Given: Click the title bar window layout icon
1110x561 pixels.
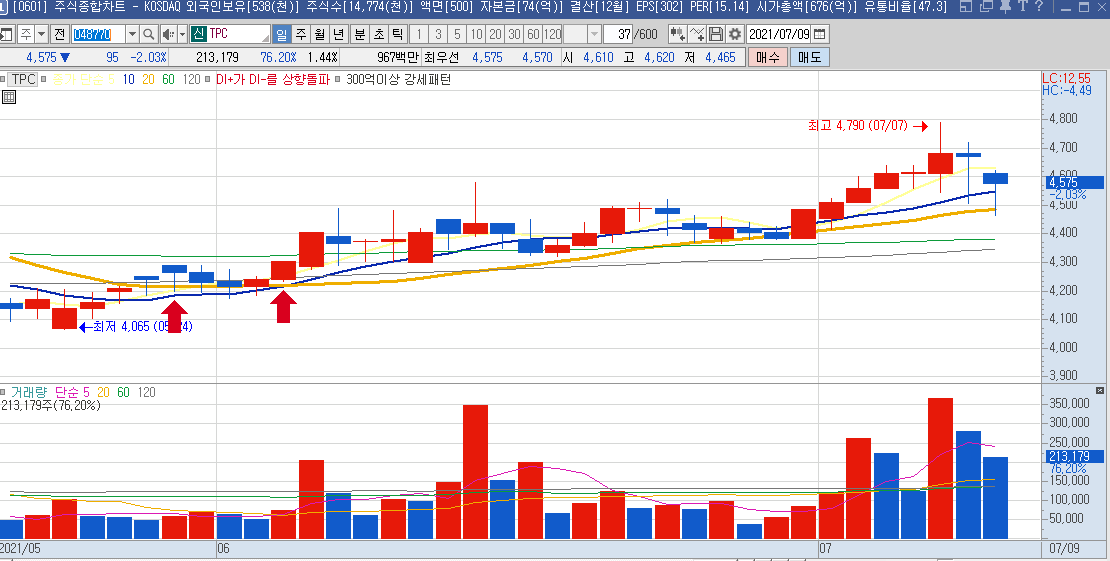Looking at the screenshot, I should [x=968, y=7].
